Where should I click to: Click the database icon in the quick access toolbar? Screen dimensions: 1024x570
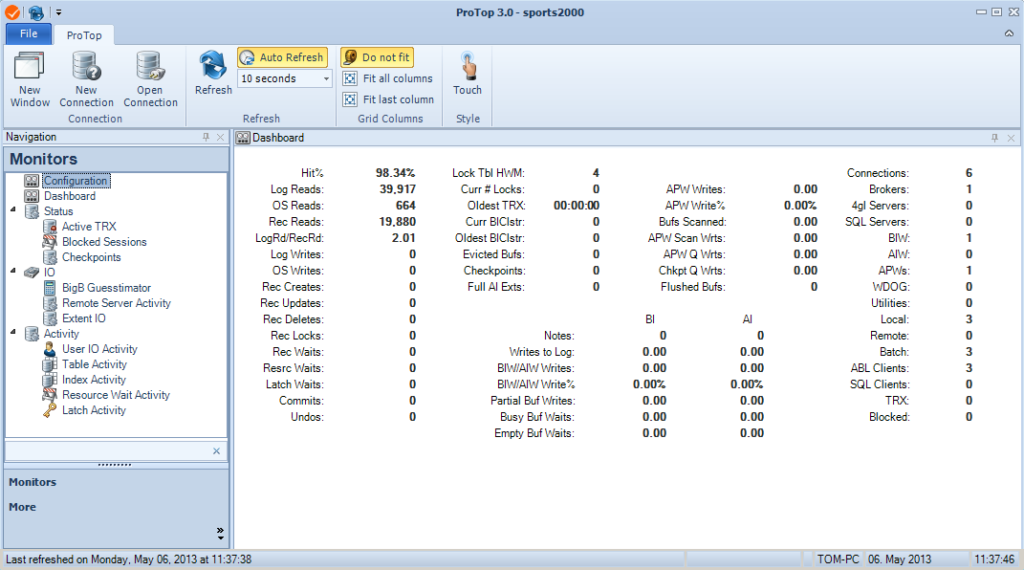[36, 12]
